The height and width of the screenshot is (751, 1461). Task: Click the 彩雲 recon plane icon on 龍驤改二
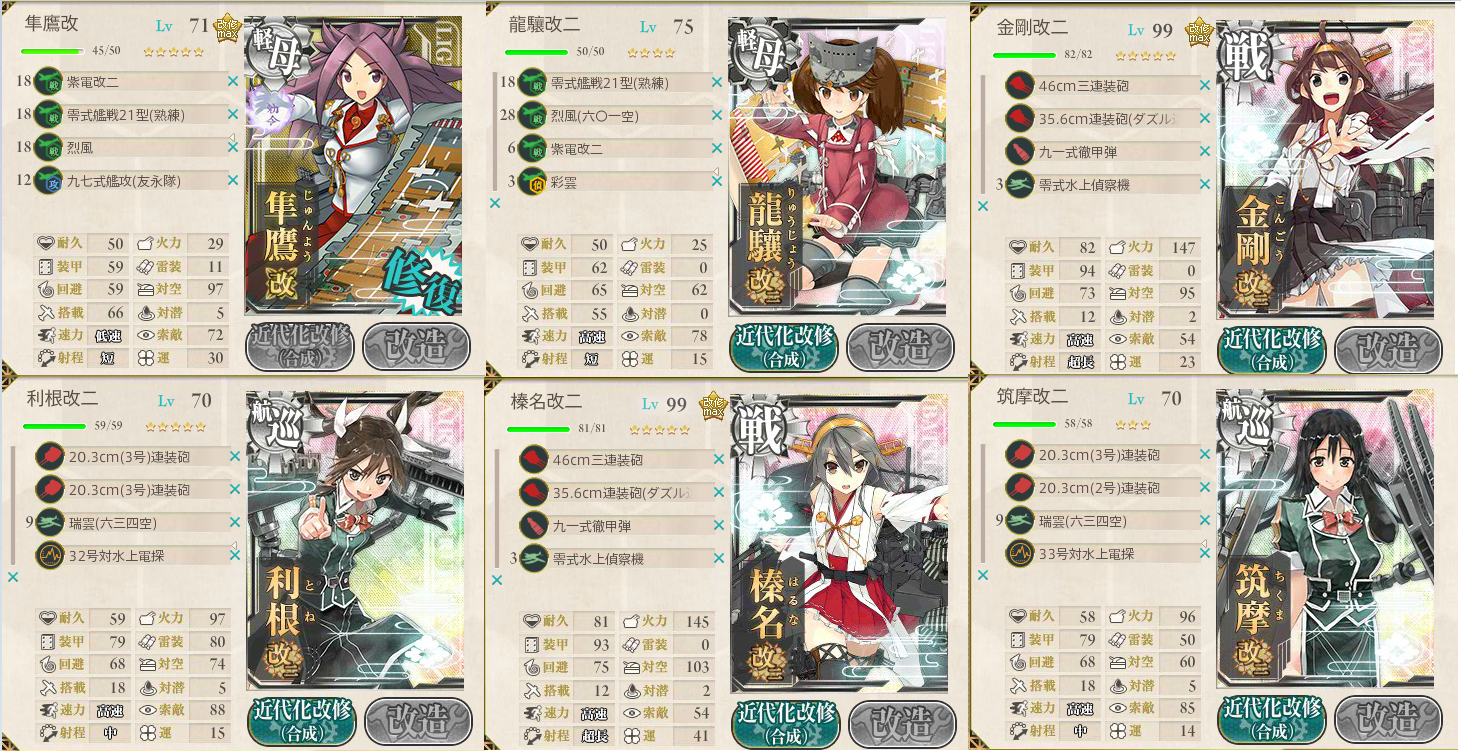(532, 184)
